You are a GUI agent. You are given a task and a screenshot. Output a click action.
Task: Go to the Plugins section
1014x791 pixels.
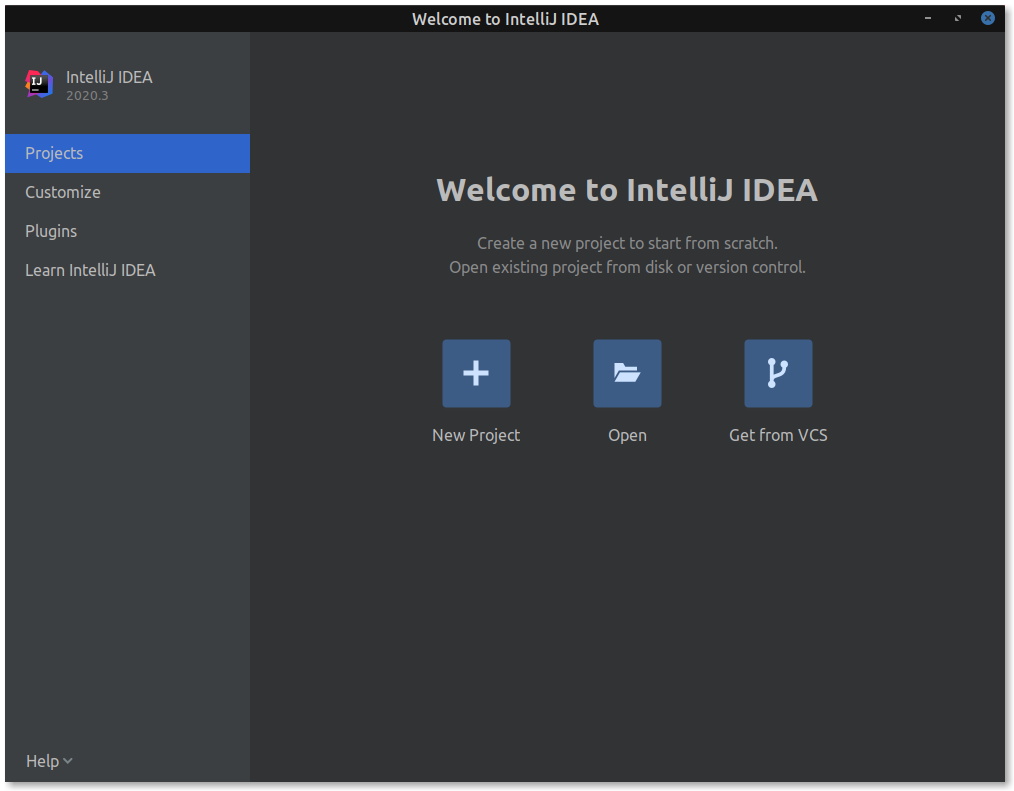click(x=127, y=231)
